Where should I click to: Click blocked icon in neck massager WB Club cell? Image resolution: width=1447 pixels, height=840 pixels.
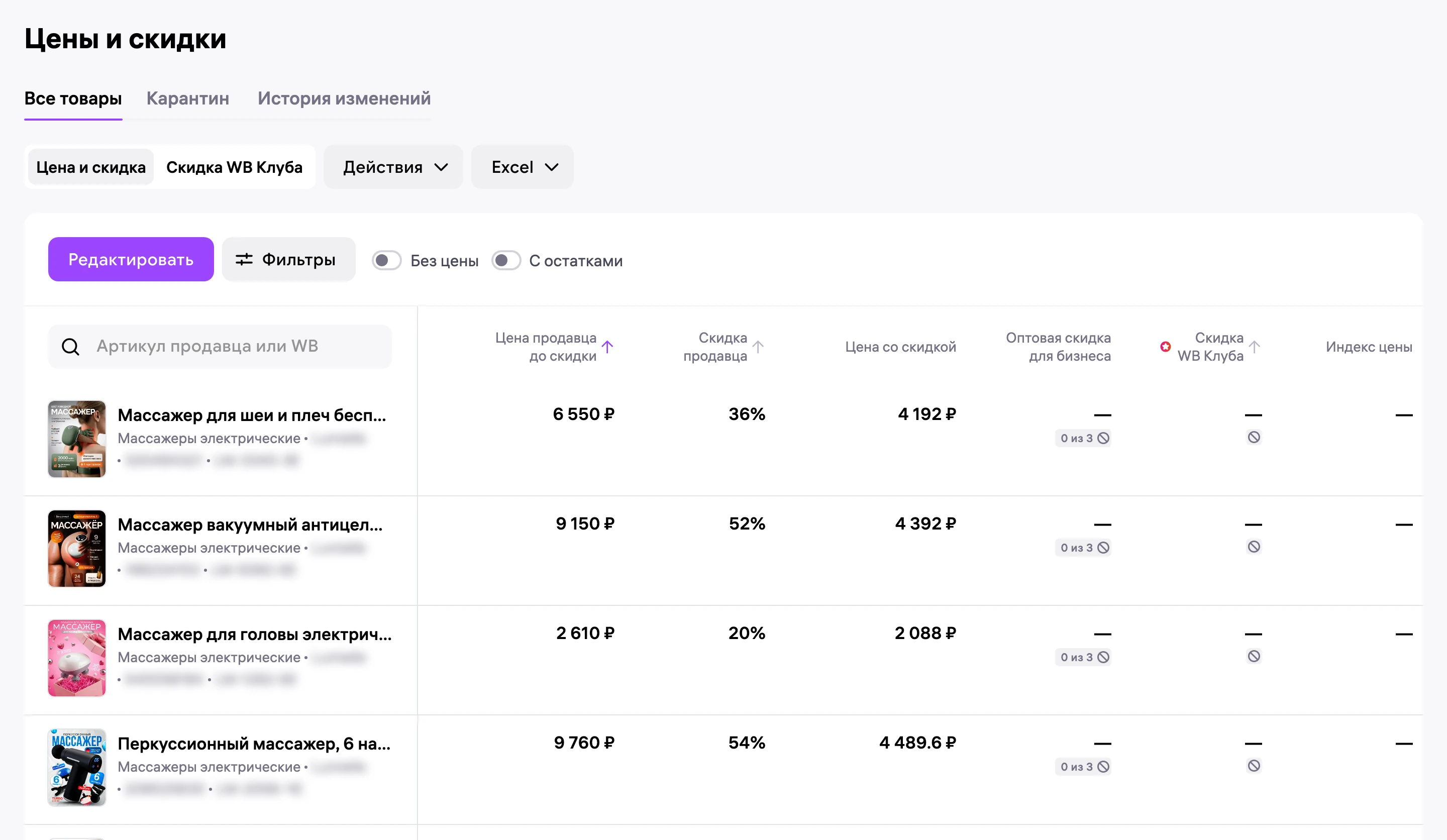click(1254, 438)
